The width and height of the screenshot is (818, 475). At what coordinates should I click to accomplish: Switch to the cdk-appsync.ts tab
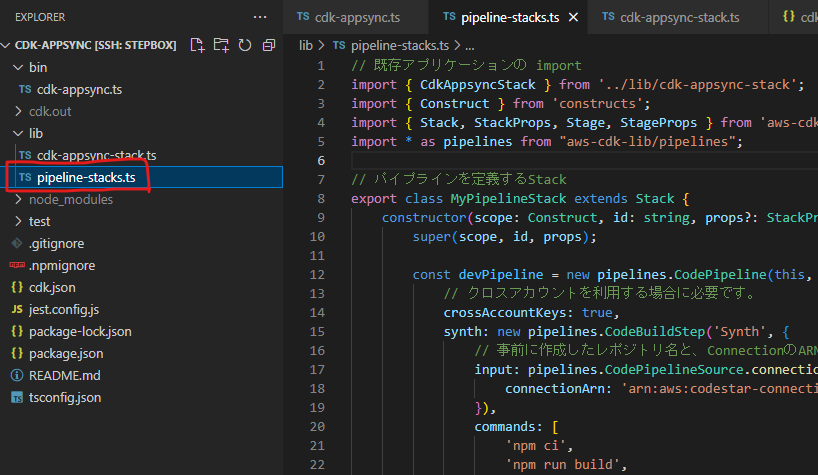tap(357, 17)
